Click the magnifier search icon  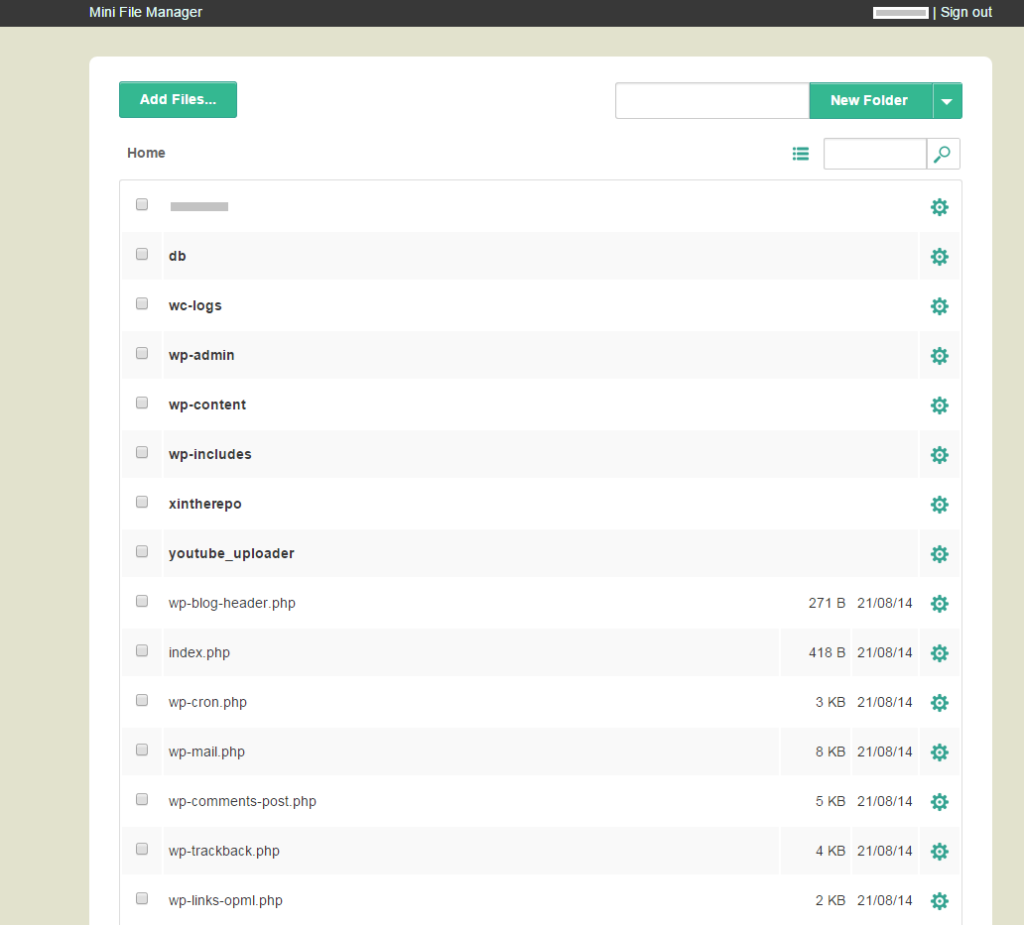click(942, 154)
